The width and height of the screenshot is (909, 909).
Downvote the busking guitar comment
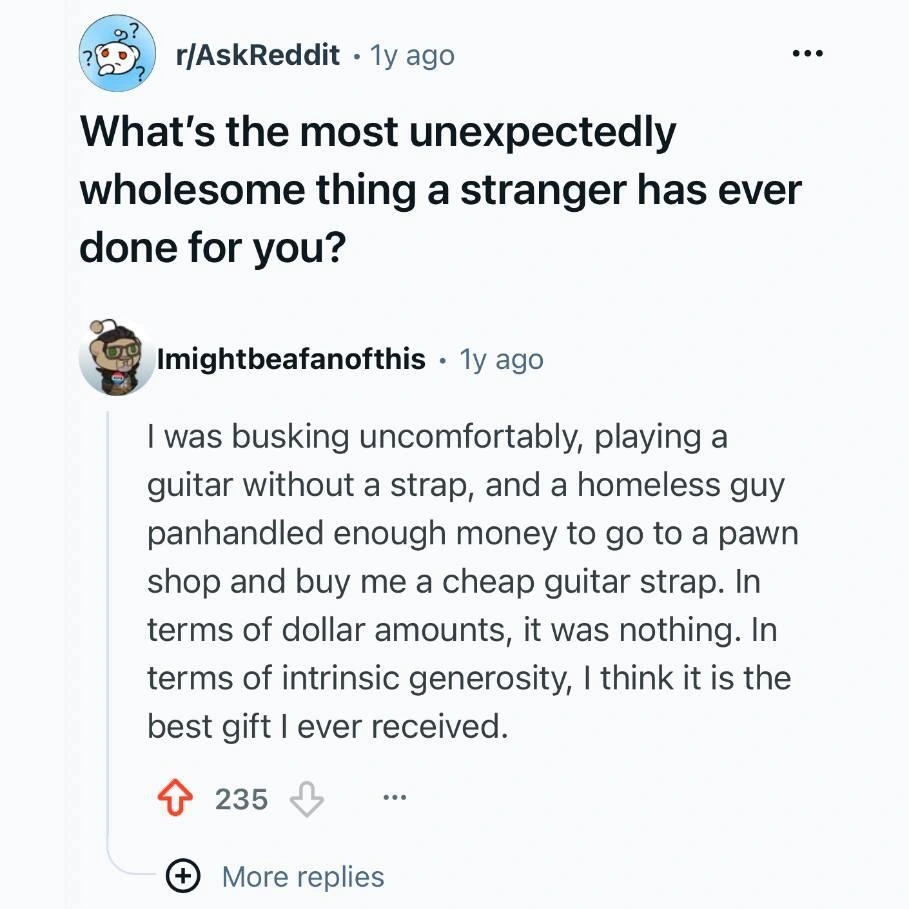tap(303, 799)
